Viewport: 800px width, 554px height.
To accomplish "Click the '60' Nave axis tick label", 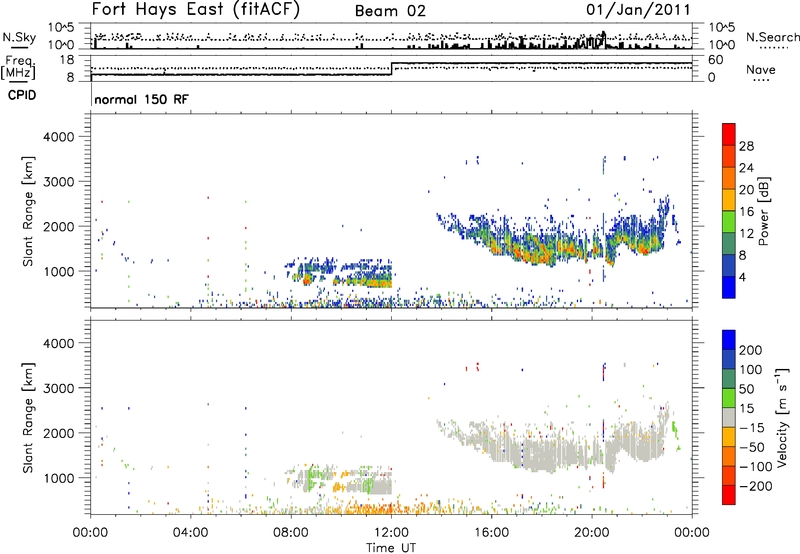I will coord(715,60).
